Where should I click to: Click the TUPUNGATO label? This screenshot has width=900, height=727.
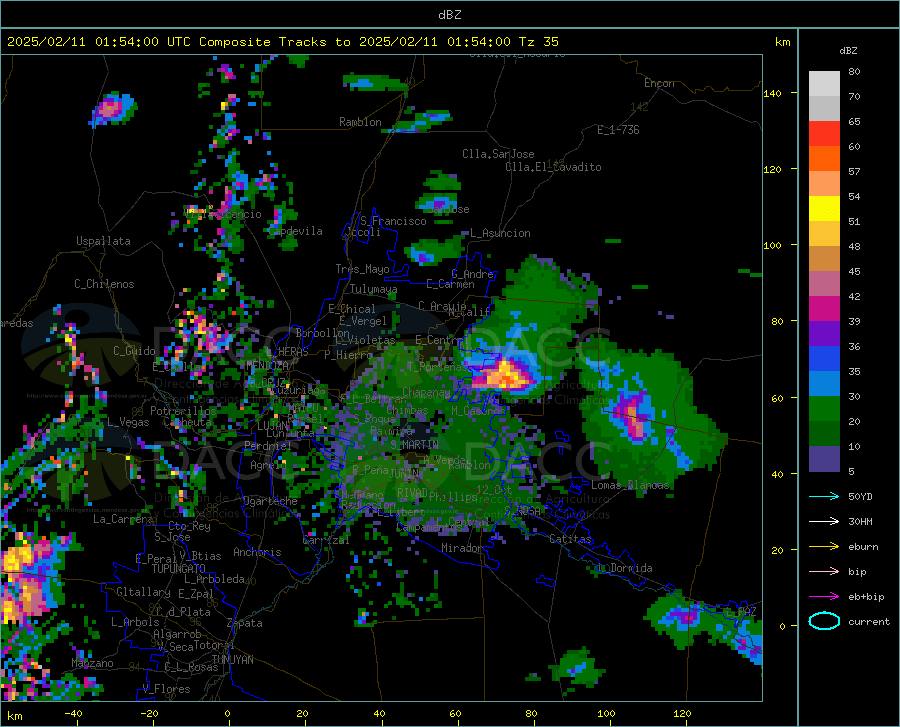tap(179, 569)
